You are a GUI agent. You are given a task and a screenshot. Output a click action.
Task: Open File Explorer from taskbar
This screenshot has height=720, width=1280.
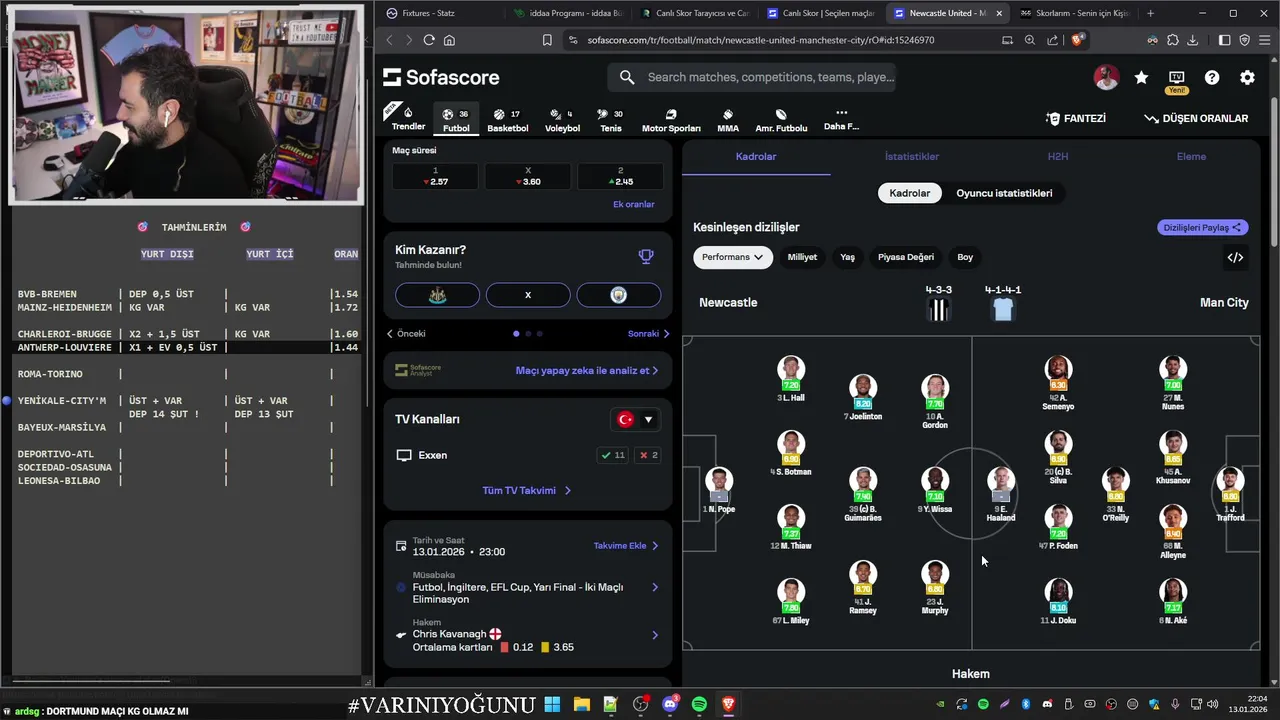tap(581, 704)
